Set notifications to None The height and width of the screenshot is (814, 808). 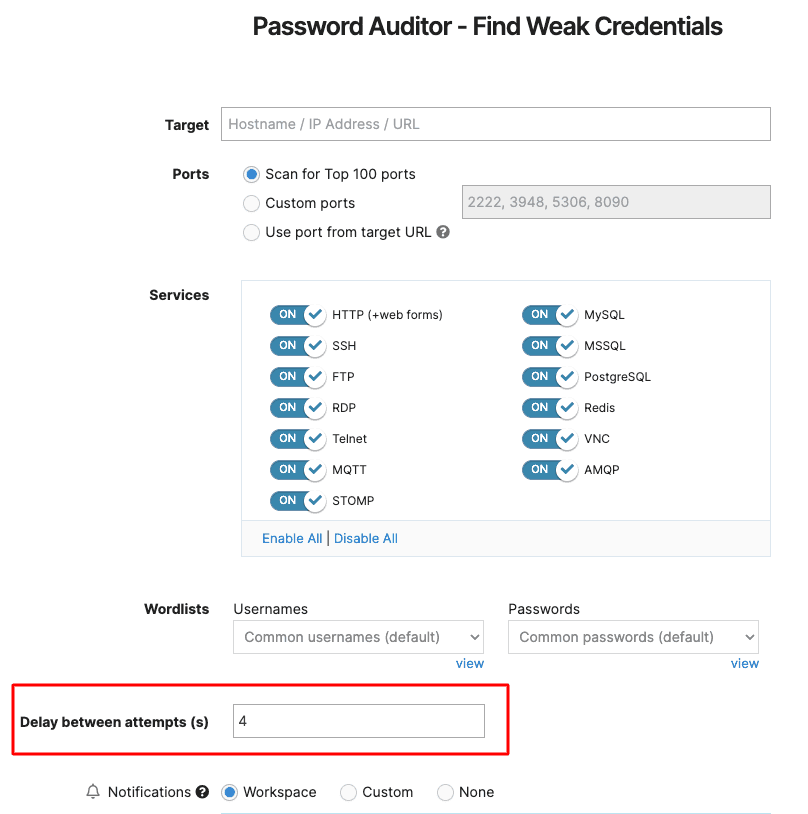444,791
